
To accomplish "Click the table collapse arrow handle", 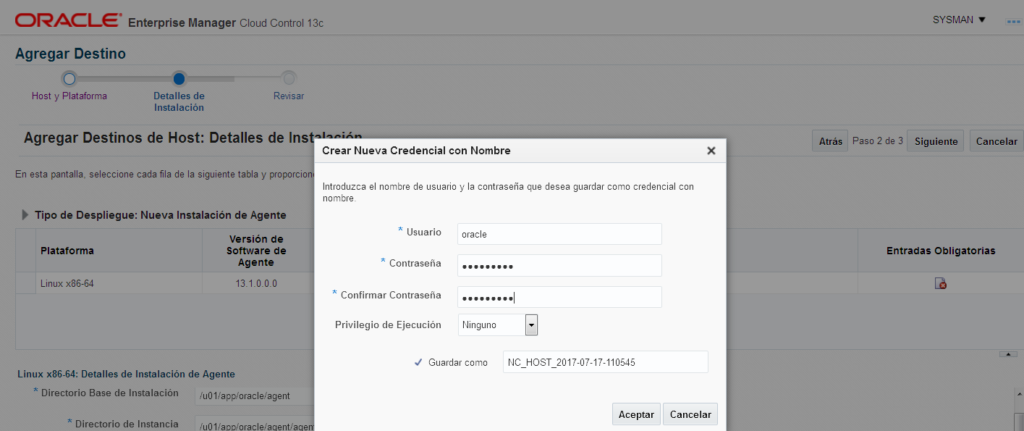I will tap(1008, 354).
